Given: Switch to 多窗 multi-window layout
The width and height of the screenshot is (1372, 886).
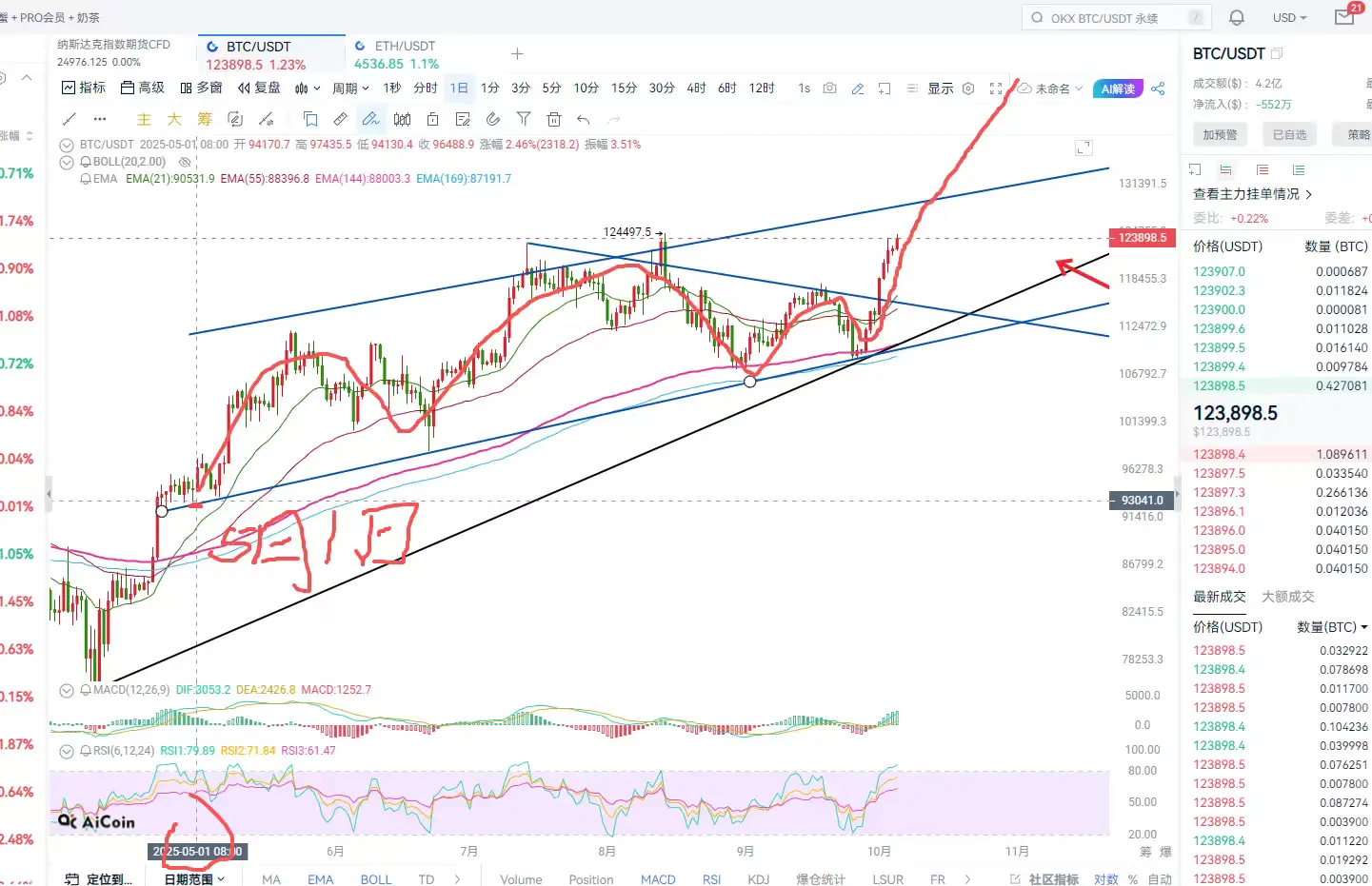Looking at the screenshot, I should [201, 88].
